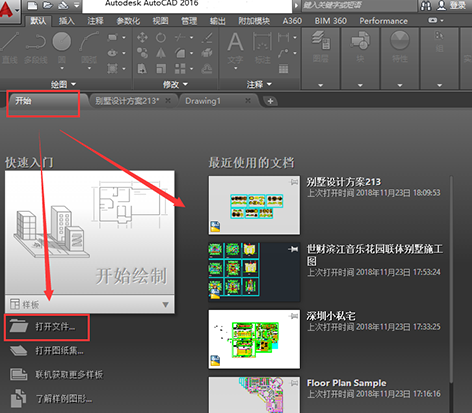
Task: Expand the 绘图 draw panel
Action: click(64, 85)
